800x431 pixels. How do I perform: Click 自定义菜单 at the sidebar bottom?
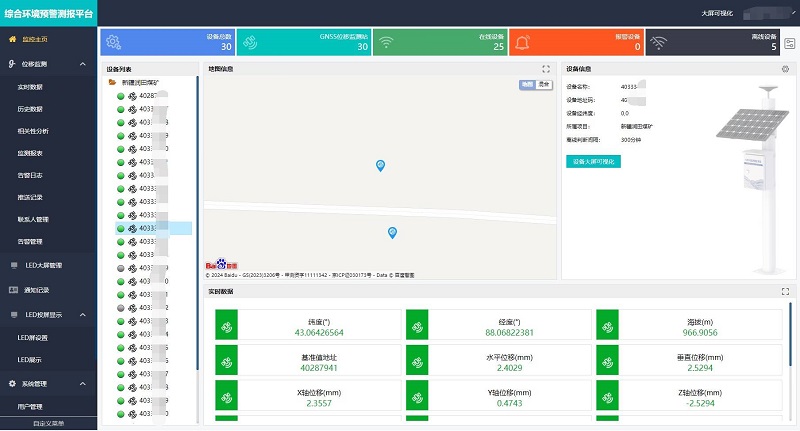48,423
